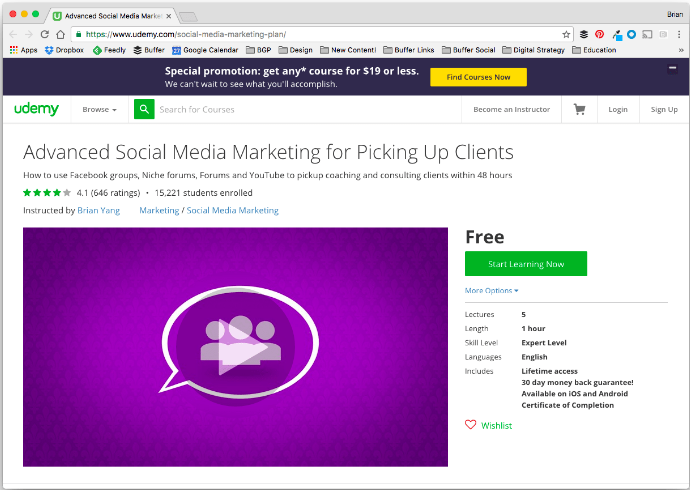This screenshot has width=690, height=490.
Task: Open the Marketing category link
Action: pyautogui.click(x=159, y=210)
